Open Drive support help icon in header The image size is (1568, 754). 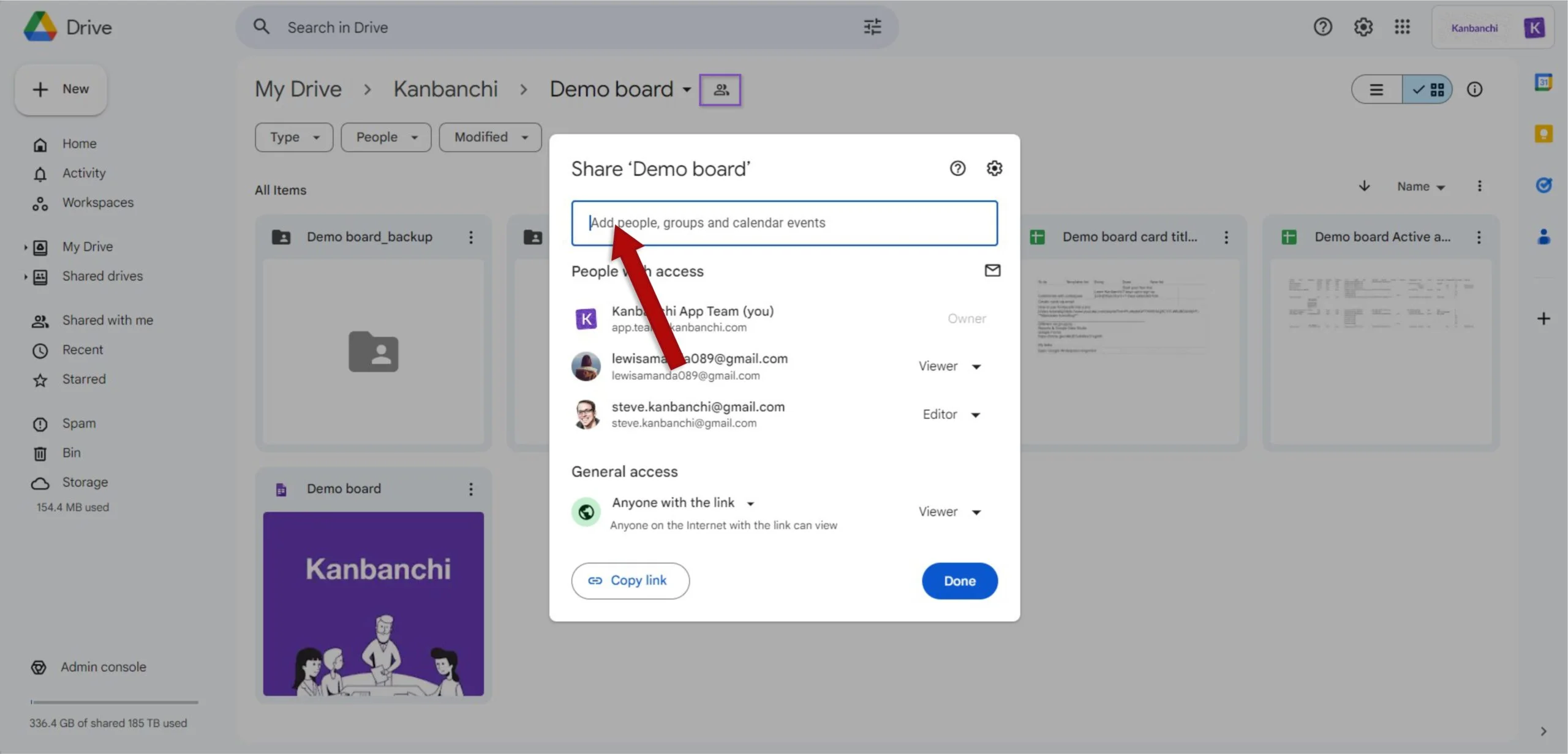(x=1322, y=27)
